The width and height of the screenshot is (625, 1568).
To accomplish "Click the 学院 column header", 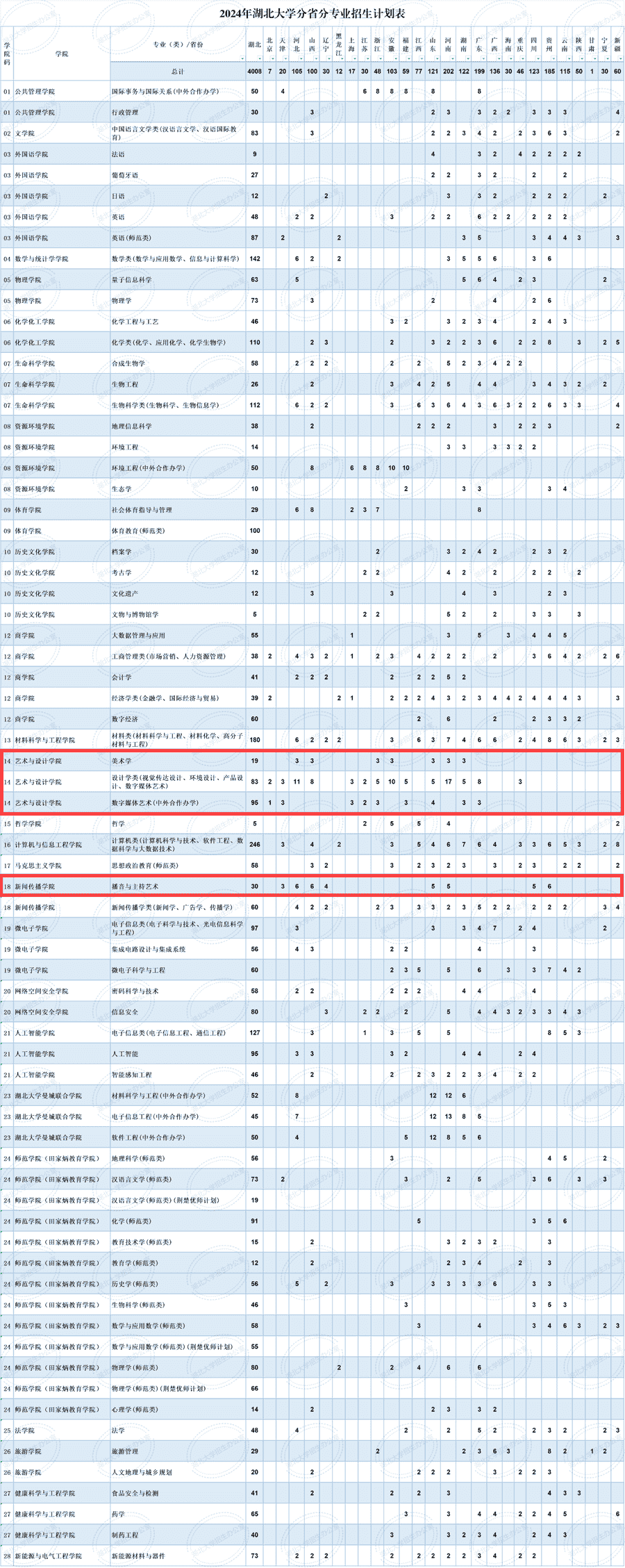I will [x=62, y=53].
